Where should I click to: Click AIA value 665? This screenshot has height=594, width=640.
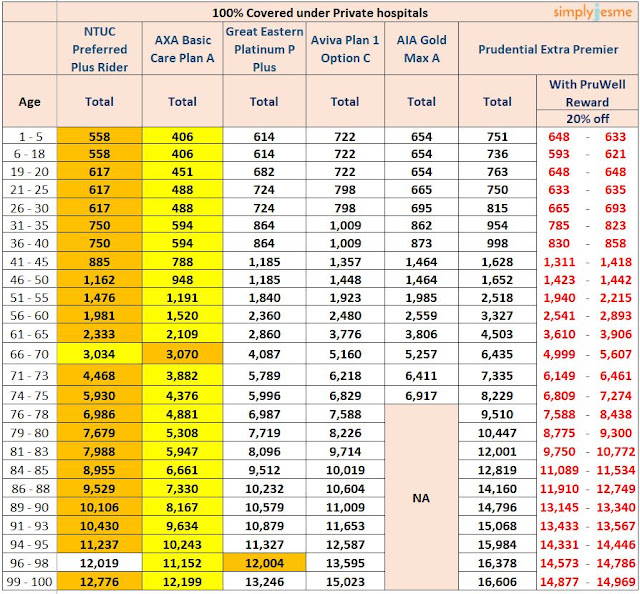[x=421, y=190]
